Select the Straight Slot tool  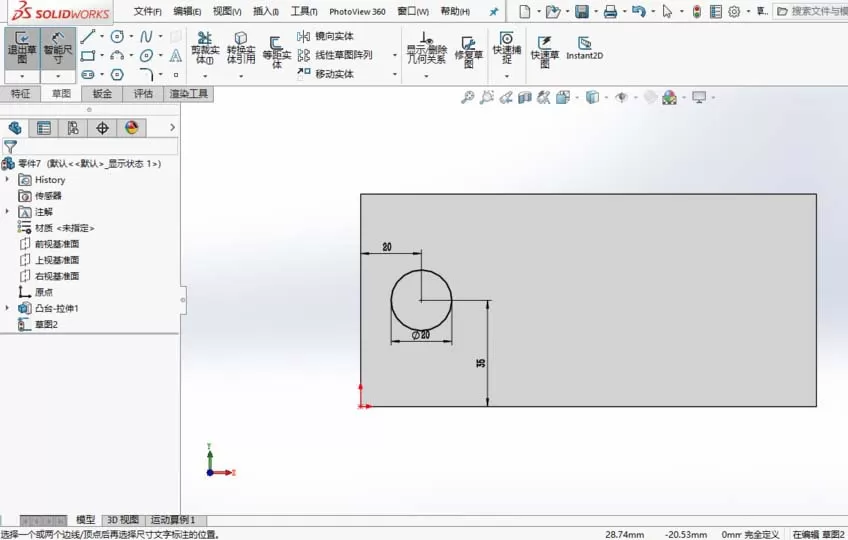click(88, 75)
